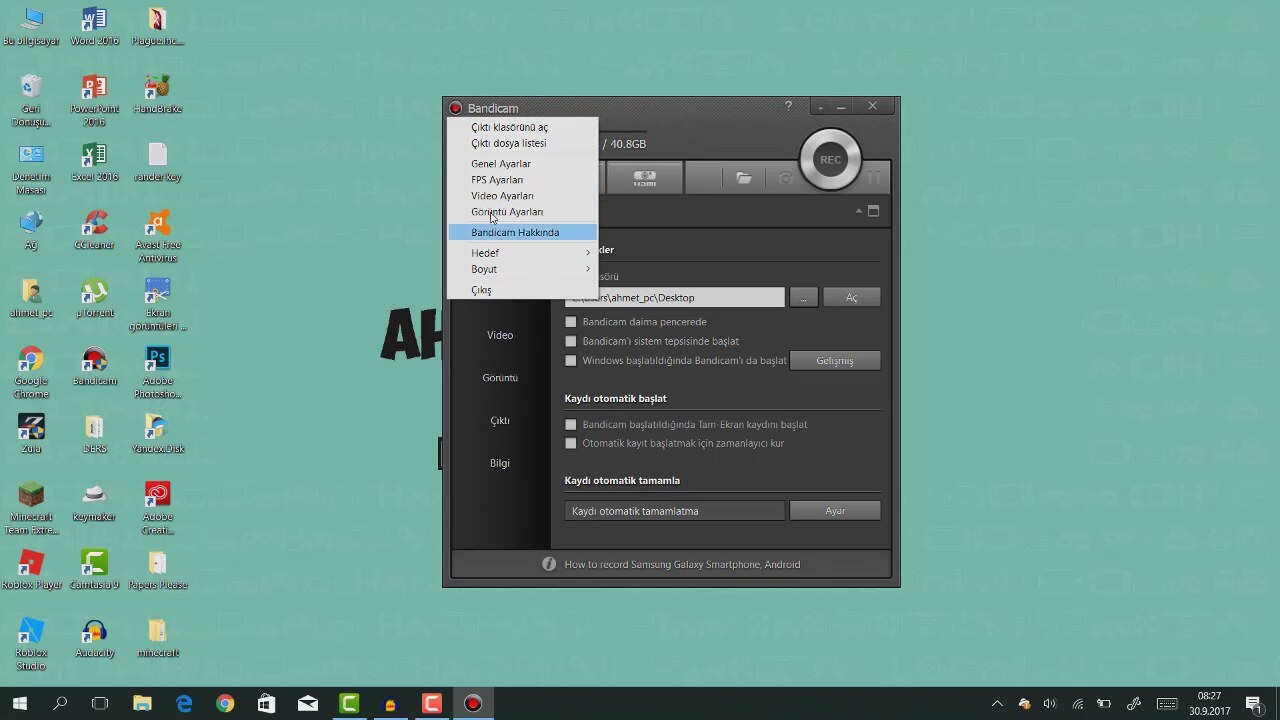Open How to record Samsung Galaxy link

(682, 564)
